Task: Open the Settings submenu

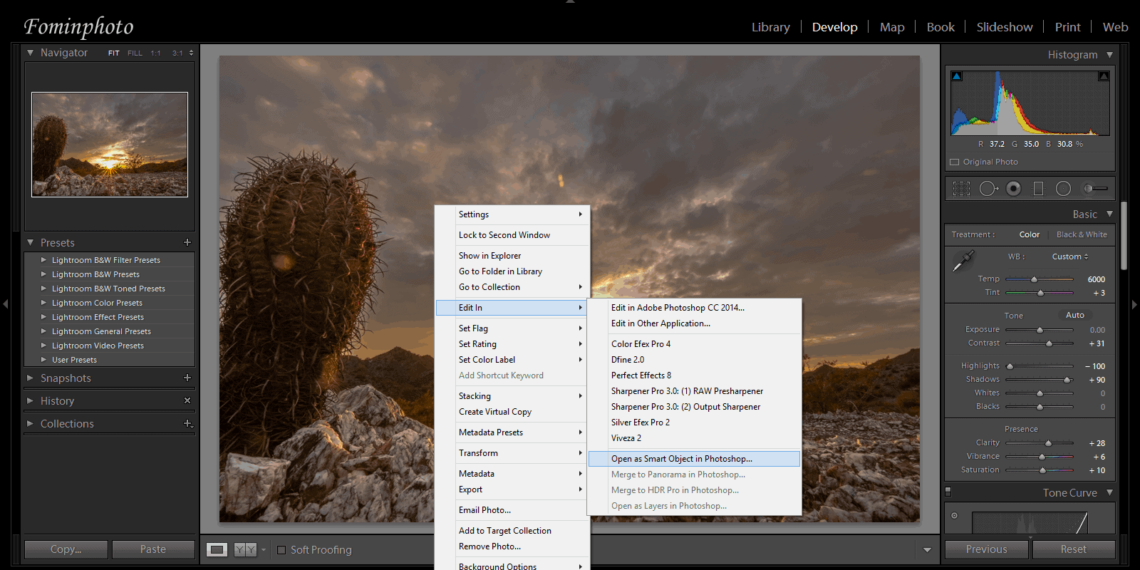Action: coord(512,214)
